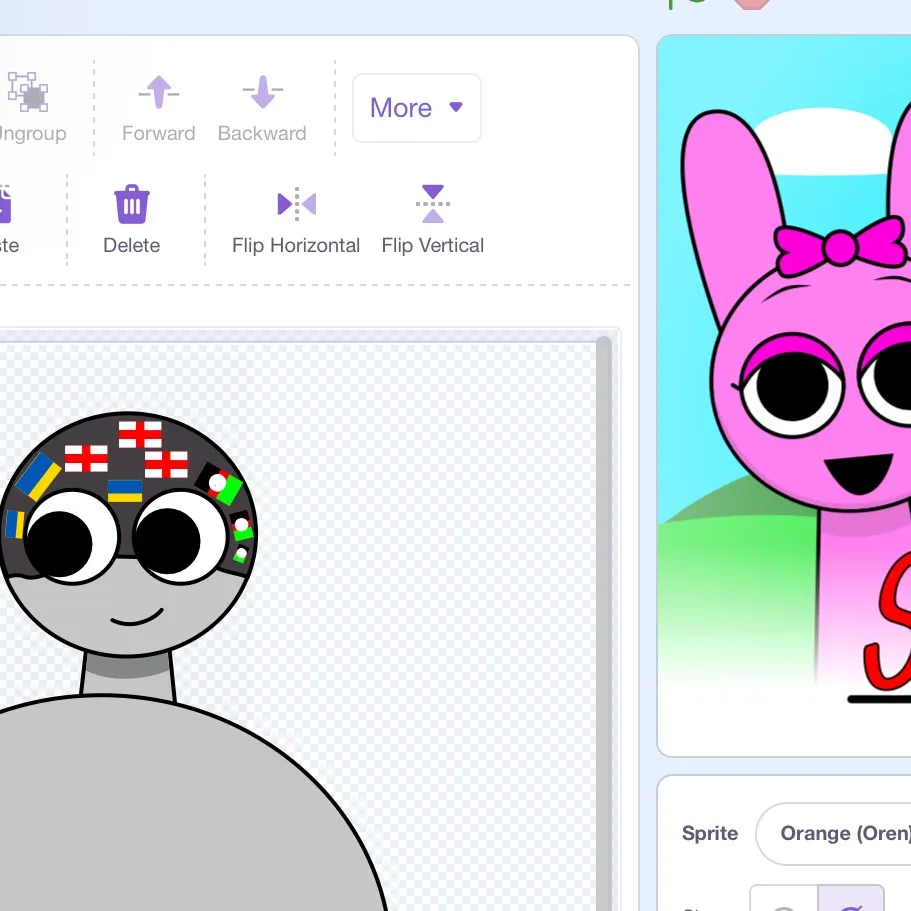Click the Backward button label
The image size is (911, 911).
(x=262, y=132)
